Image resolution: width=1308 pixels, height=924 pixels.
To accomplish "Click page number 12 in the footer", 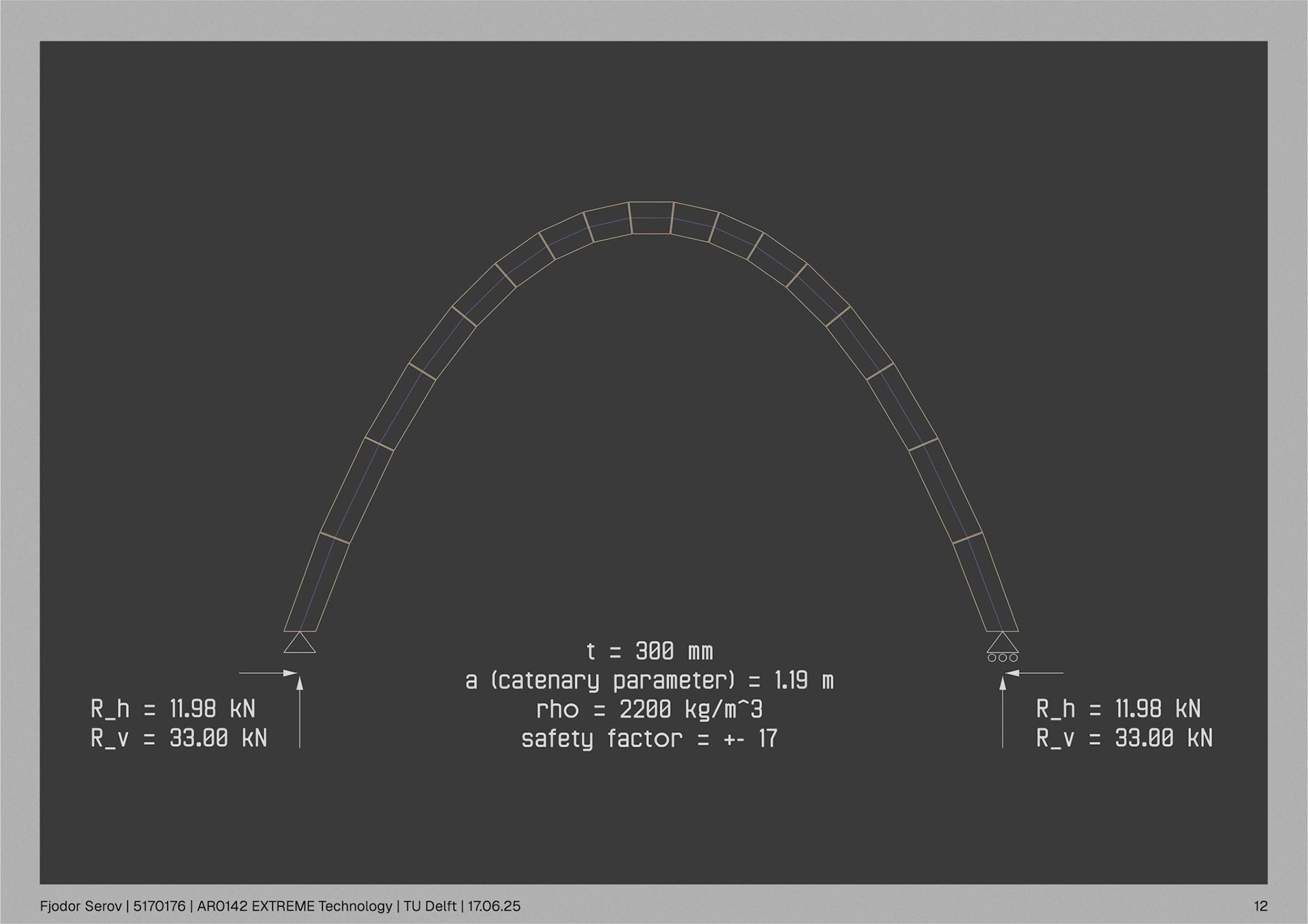I will tap(1260, 906).
